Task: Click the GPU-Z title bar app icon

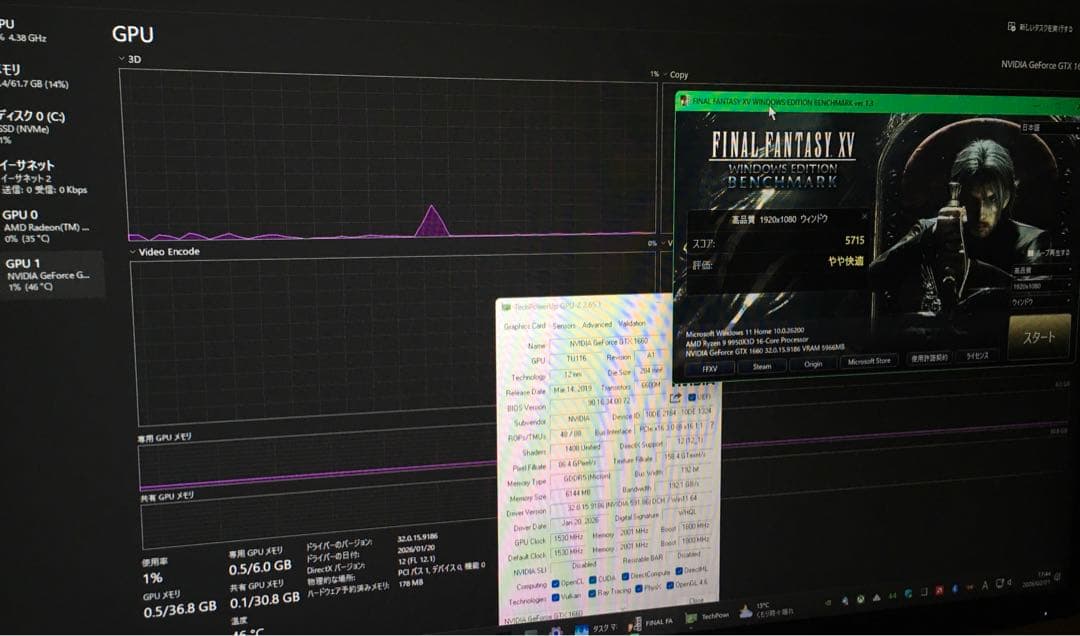Action: pos(506,307)
